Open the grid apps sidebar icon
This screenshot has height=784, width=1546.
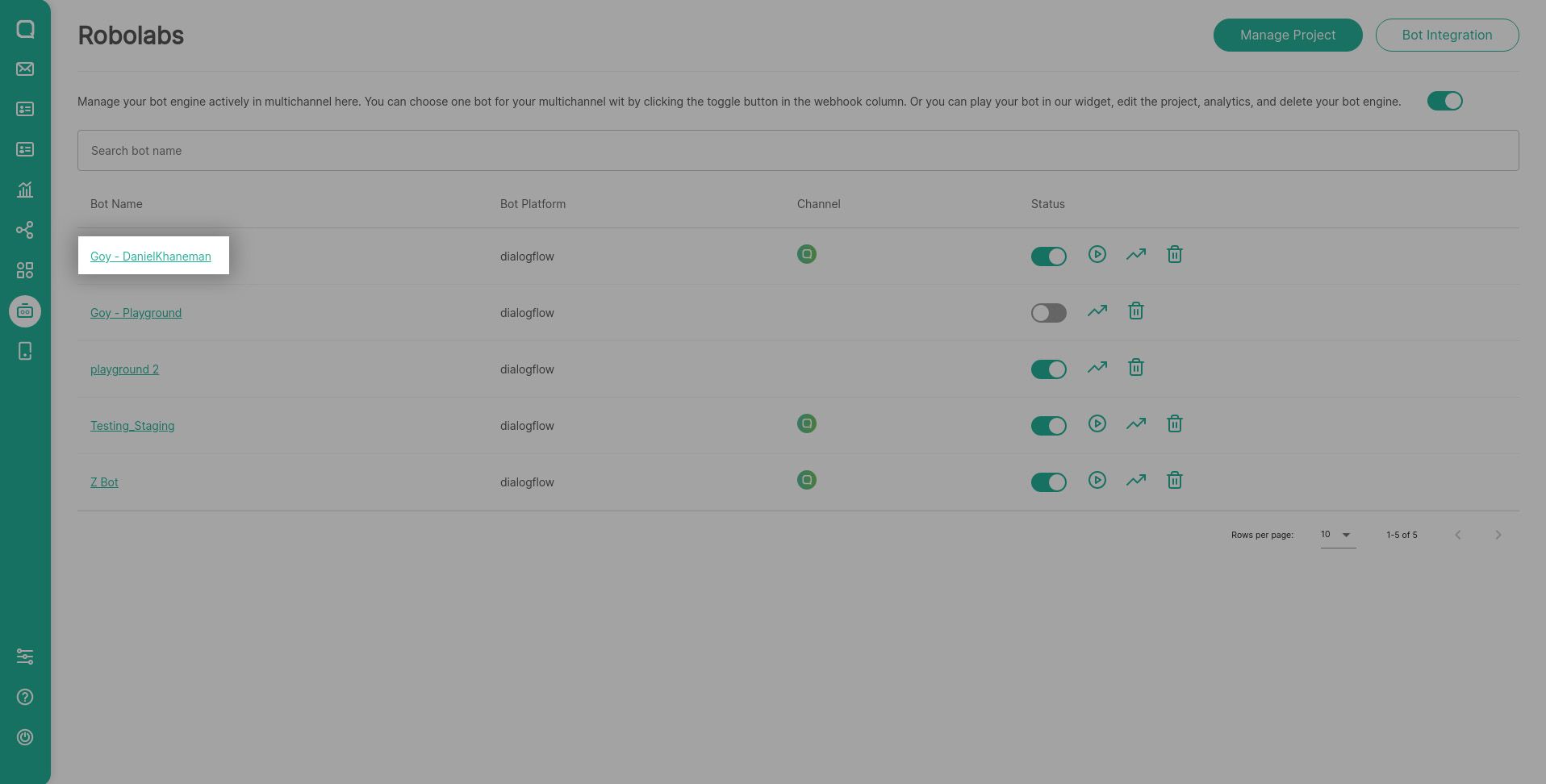(x=25, y=270)
